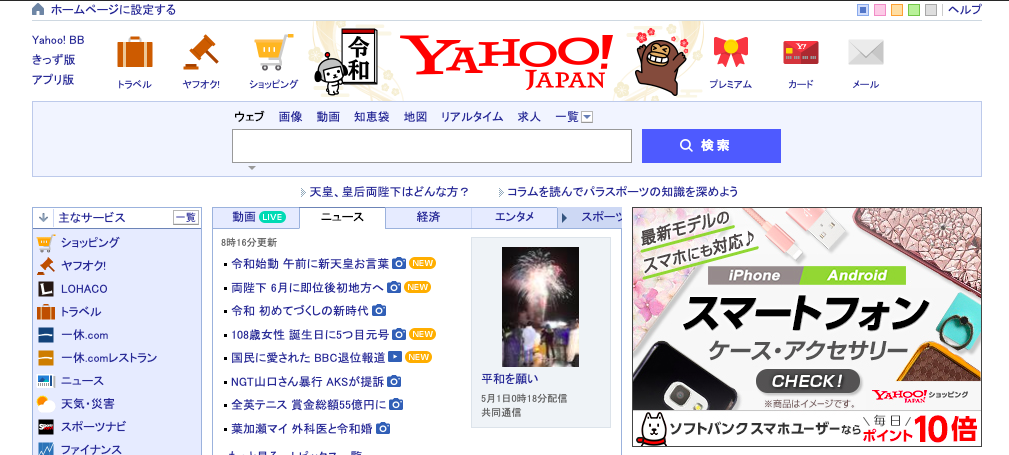This screenshot has width=1009, height=455.
Task: Click the home icon beside ホームページに設定する
Action: pyautogui.click(x=38, y=10)
